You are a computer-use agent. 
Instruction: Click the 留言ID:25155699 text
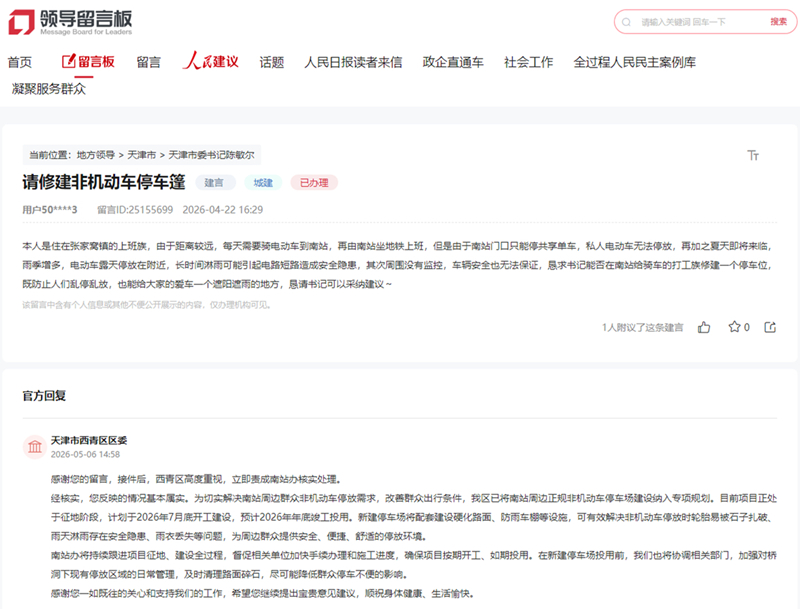(135, 210)
